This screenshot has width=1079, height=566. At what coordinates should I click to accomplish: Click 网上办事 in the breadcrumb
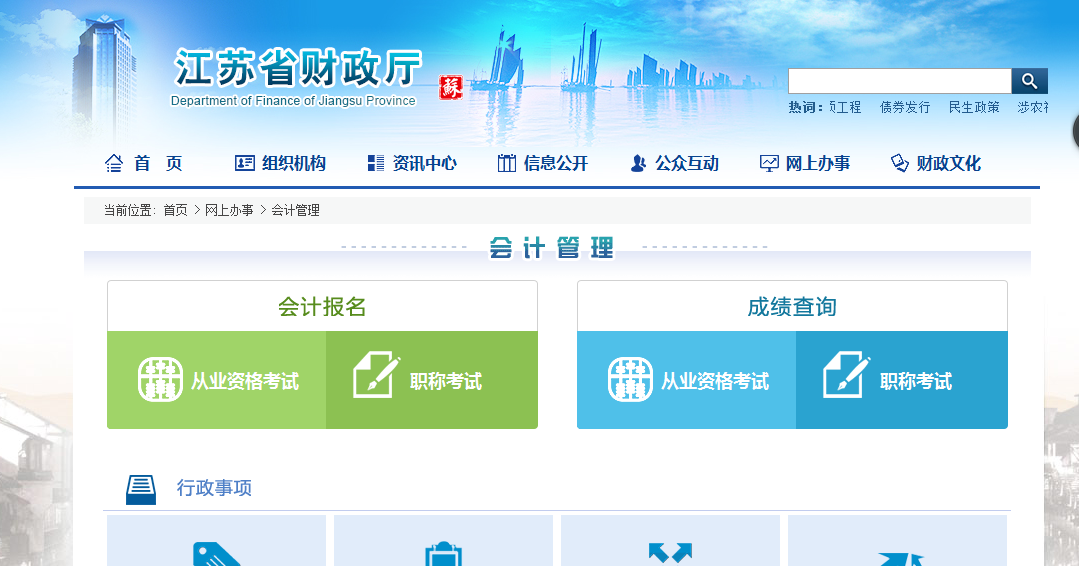click(229, 210)
